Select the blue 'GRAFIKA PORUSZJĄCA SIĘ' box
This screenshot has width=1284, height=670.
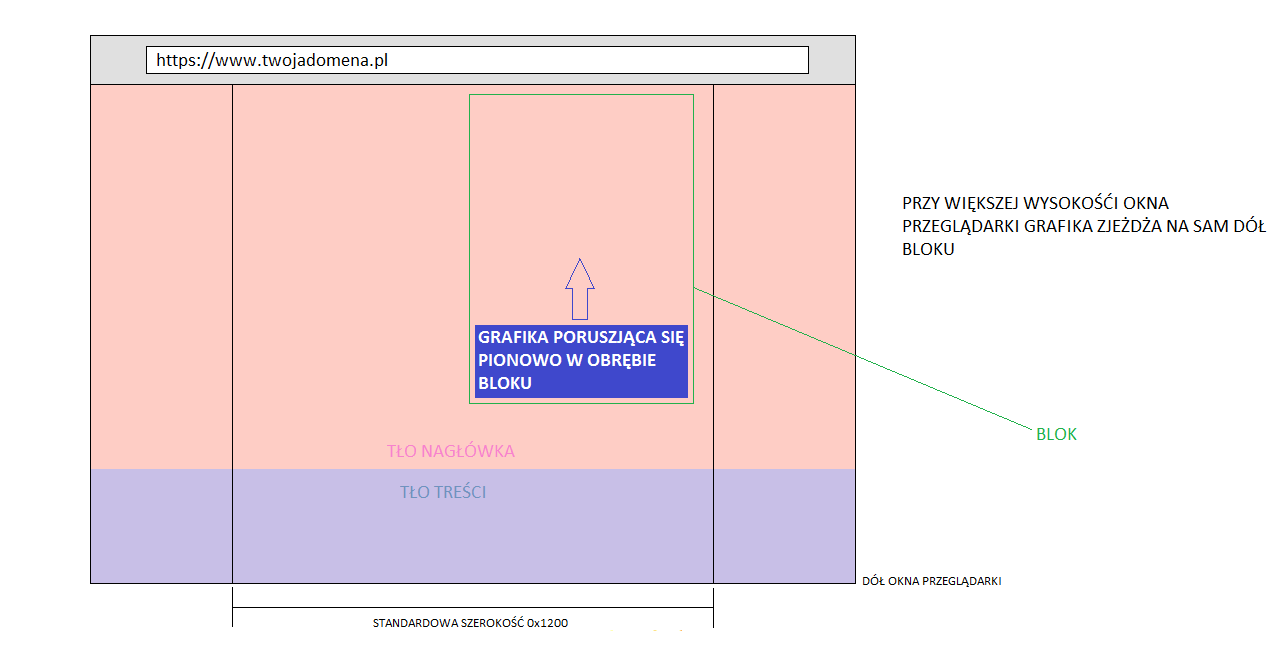581,360
